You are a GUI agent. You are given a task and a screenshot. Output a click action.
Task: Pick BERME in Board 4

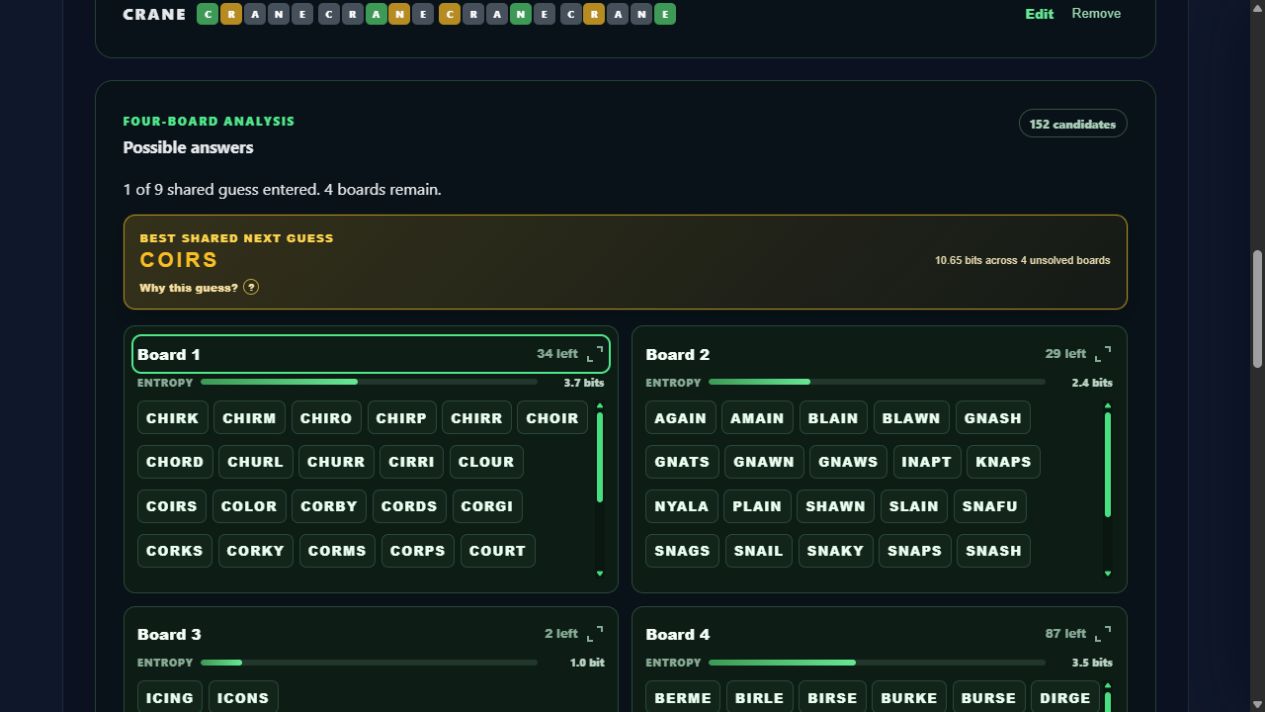(x=683, y=698)
